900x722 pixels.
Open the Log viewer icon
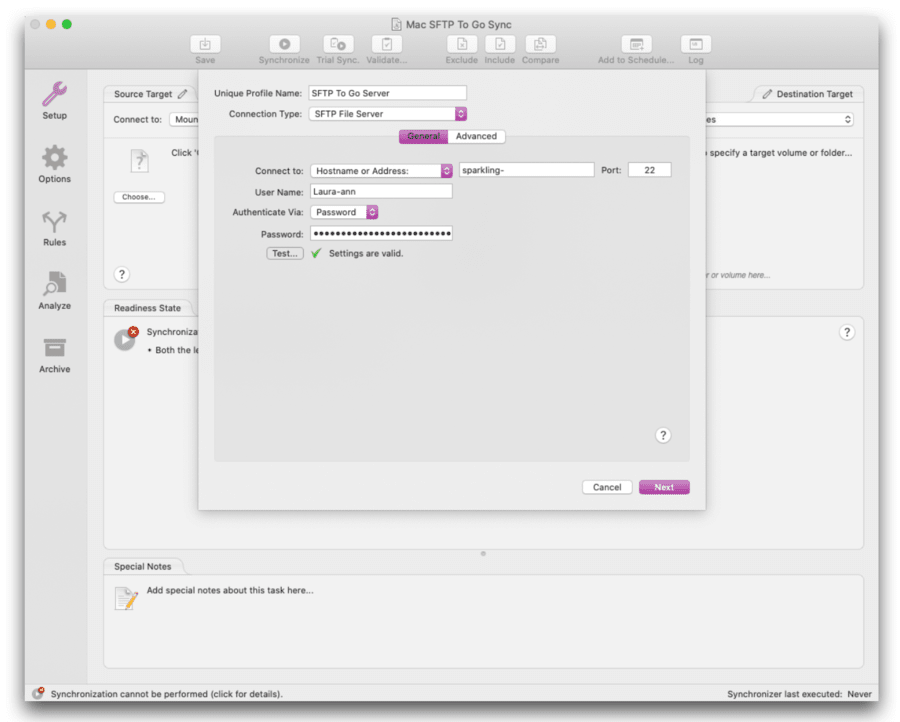click(695, 44)
